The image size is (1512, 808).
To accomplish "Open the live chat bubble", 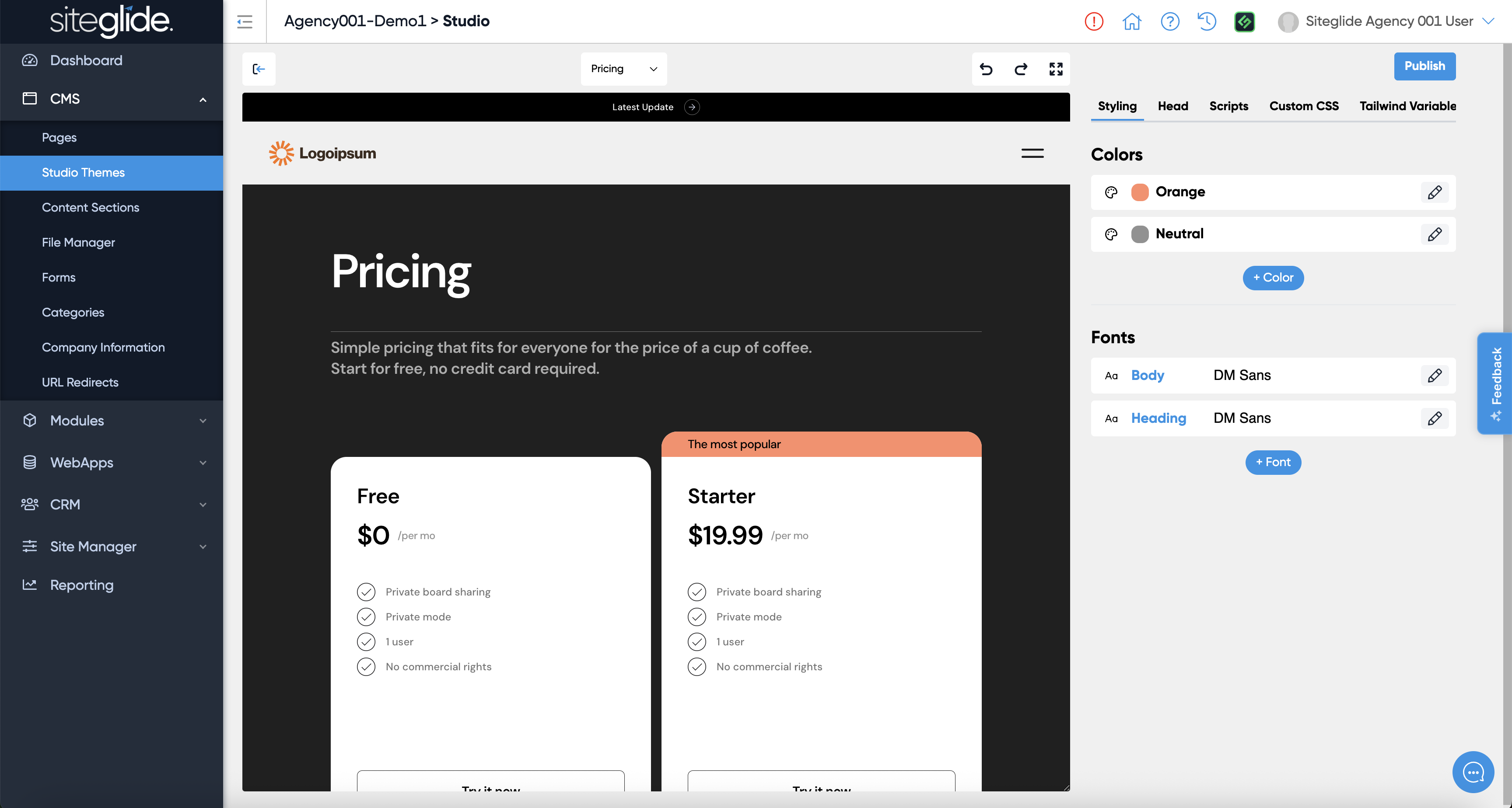I will point(1473,772).
